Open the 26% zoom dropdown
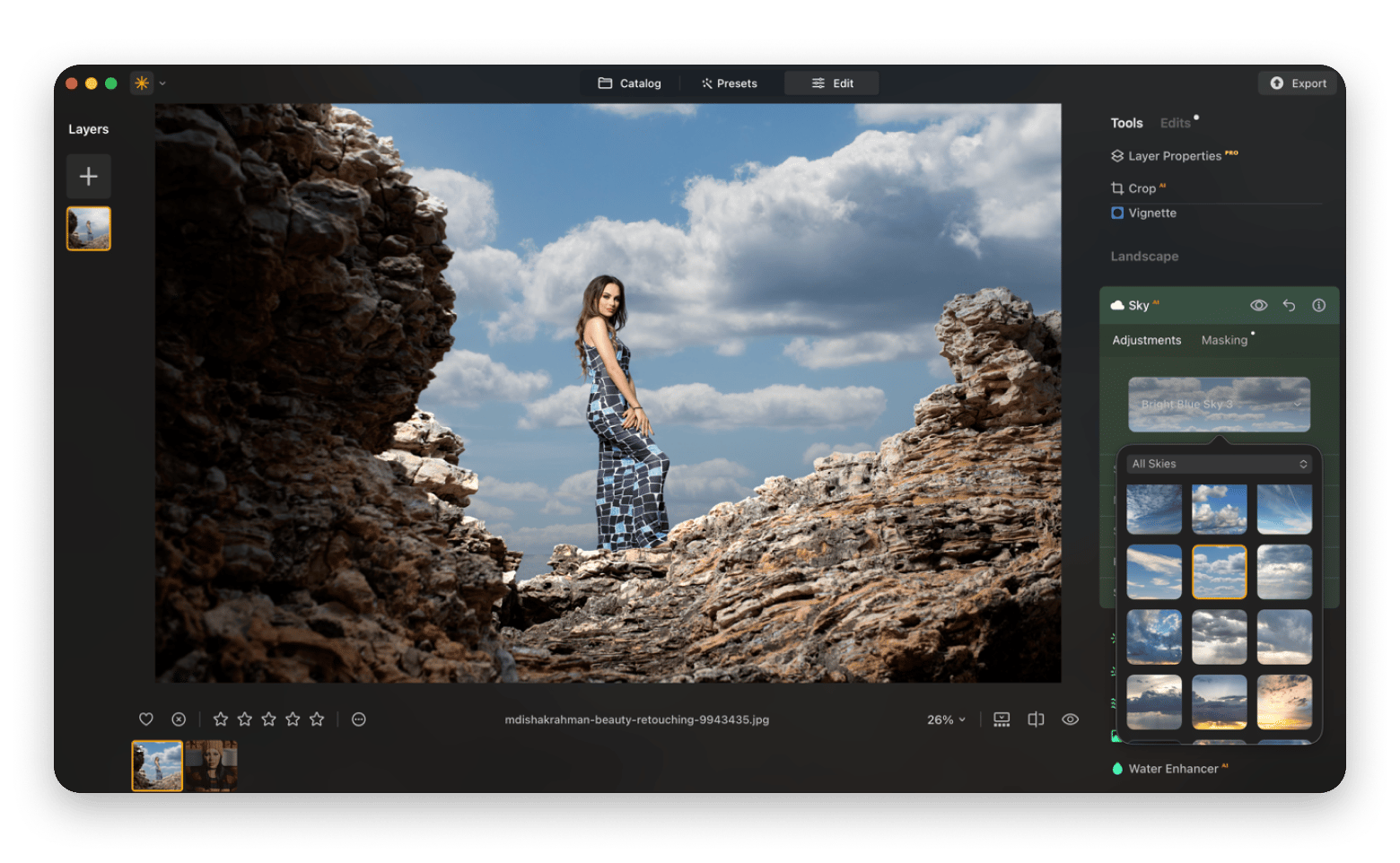1400x863 pixels. [946, 719]
